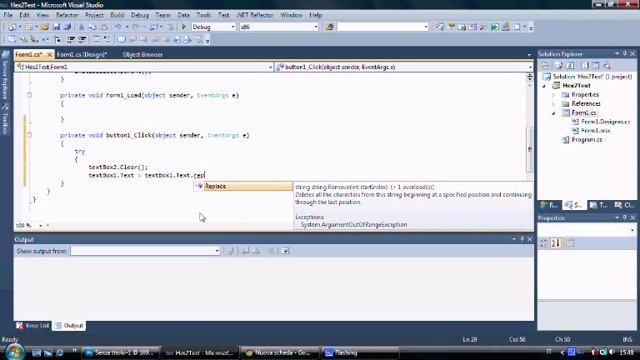The height and width of the screenshot is (360, 640).
Task: Click the categorized icon in Properties panel
Action: click(x=544, y=243)
